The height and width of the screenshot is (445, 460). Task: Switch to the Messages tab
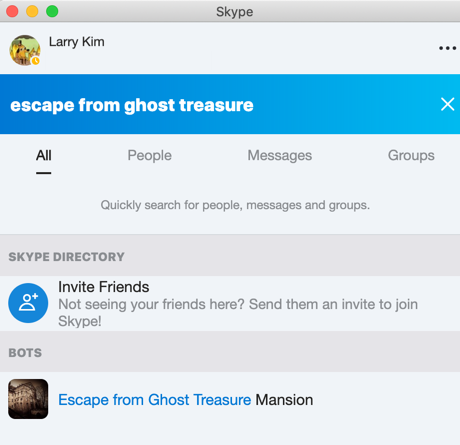[x=279, y=155]
